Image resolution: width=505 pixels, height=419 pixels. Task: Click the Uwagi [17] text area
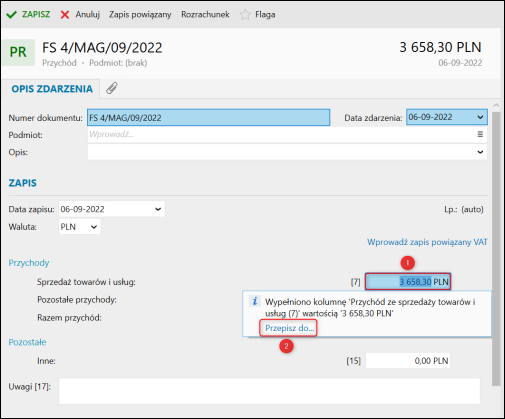(269, 391)
